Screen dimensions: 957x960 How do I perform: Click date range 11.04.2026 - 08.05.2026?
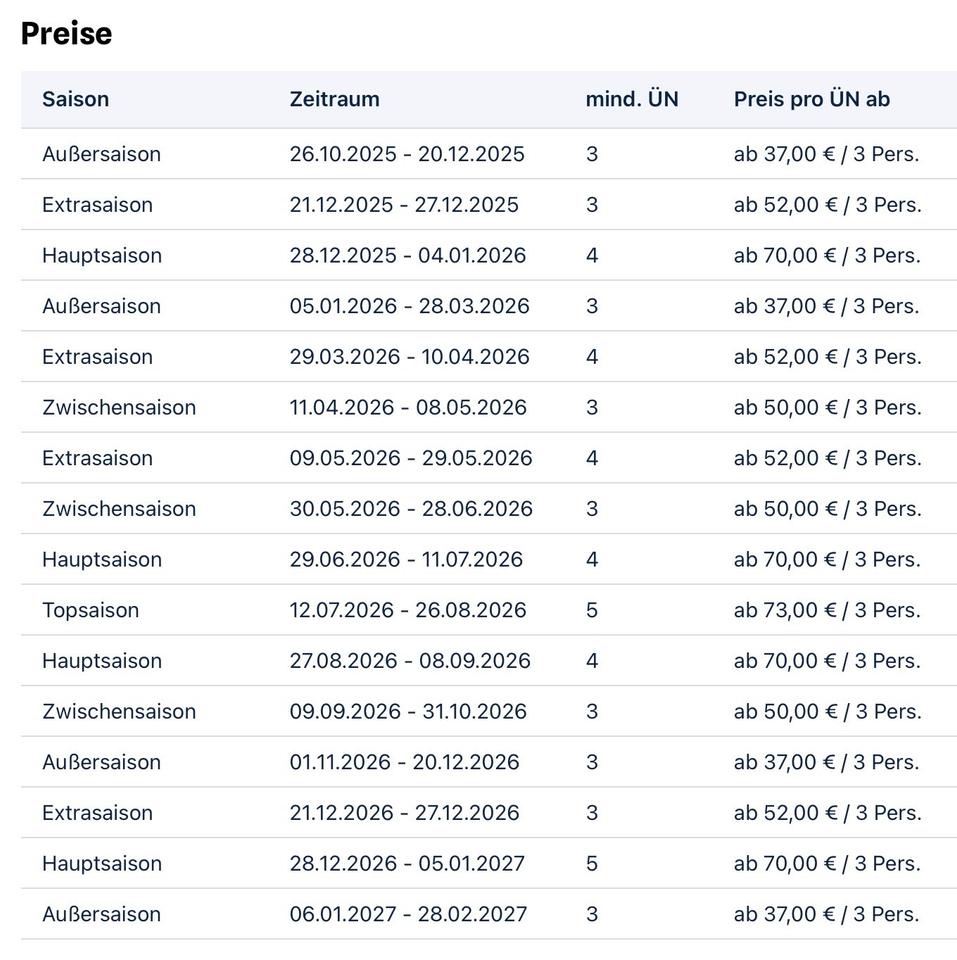(x=408, y=407)
